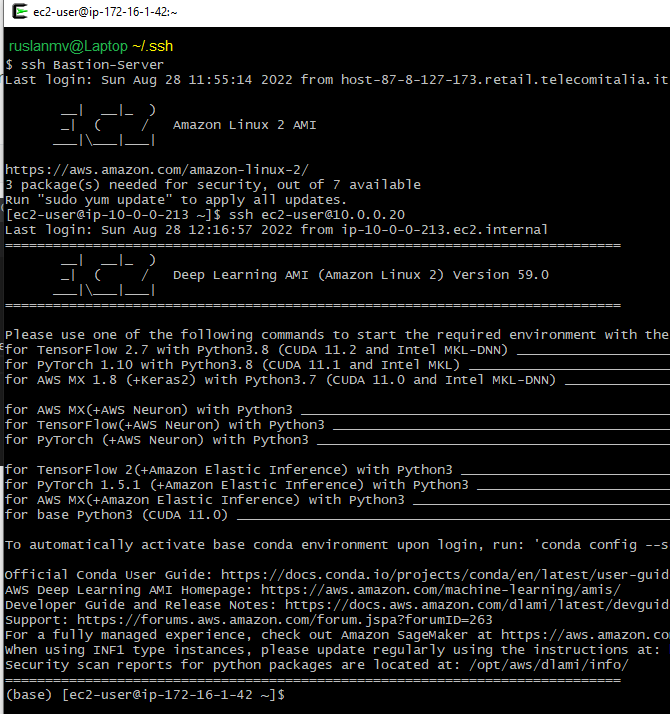
Task: Click the ruslanmv@Laptop prompt text
Action: point(68,46)
